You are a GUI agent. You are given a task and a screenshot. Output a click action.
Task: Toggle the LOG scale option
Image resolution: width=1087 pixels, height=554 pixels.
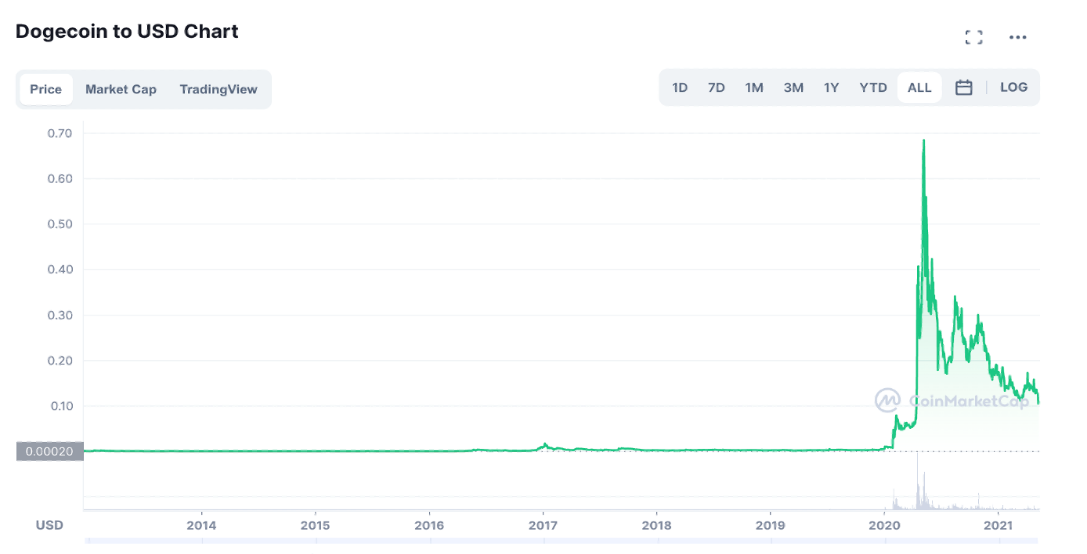click(x=1014, y=87)
